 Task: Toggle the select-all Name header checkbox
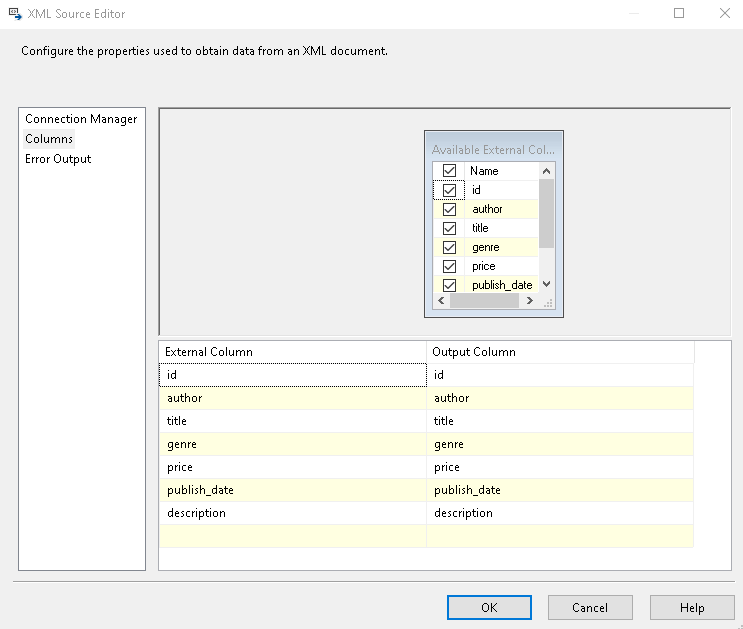pos(449,171)
